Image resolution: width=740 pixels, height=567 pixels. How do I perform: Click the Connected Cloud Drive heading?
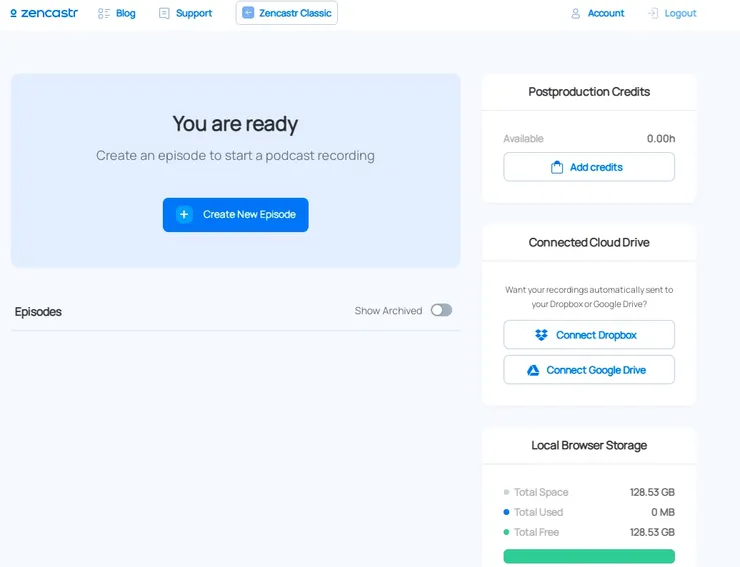click(589, 242)
